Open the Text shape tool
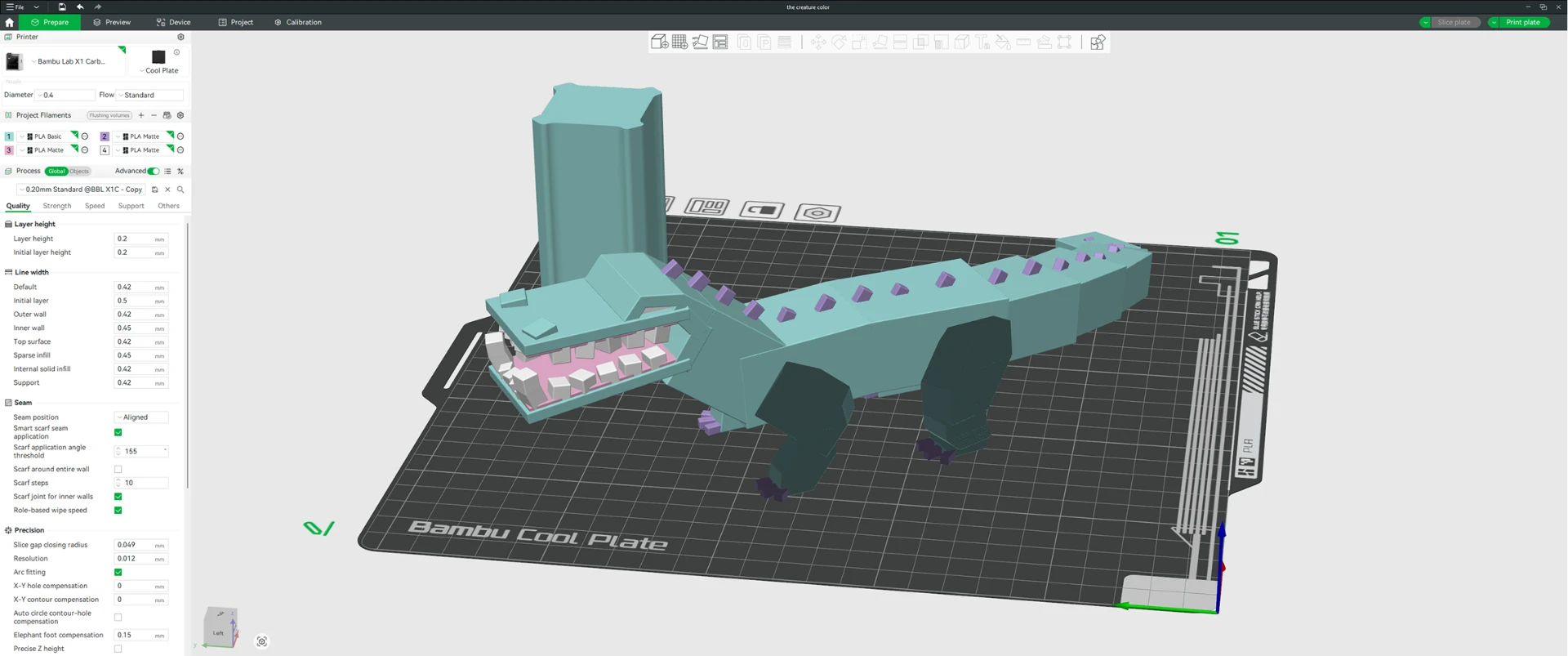 [x=982, y=42]
